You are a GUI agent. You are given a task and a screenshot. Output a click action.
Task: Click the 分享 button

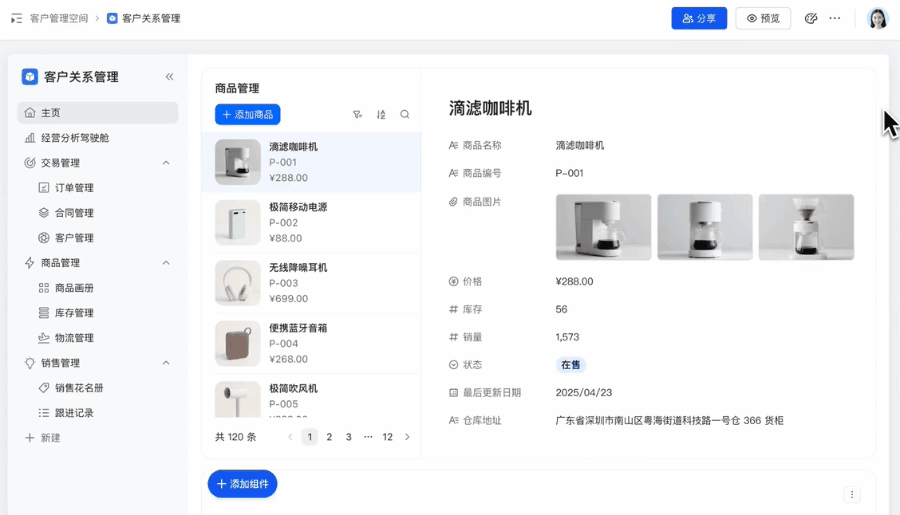[x=699, y=18]
